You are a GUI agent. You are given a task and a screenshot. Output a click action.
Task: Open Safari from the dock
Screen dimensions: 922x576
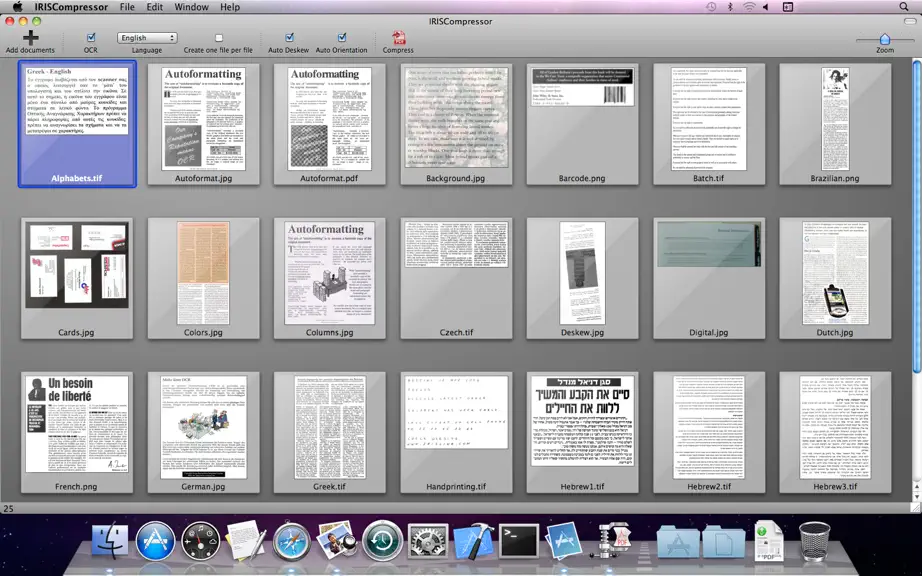(291, 541)
